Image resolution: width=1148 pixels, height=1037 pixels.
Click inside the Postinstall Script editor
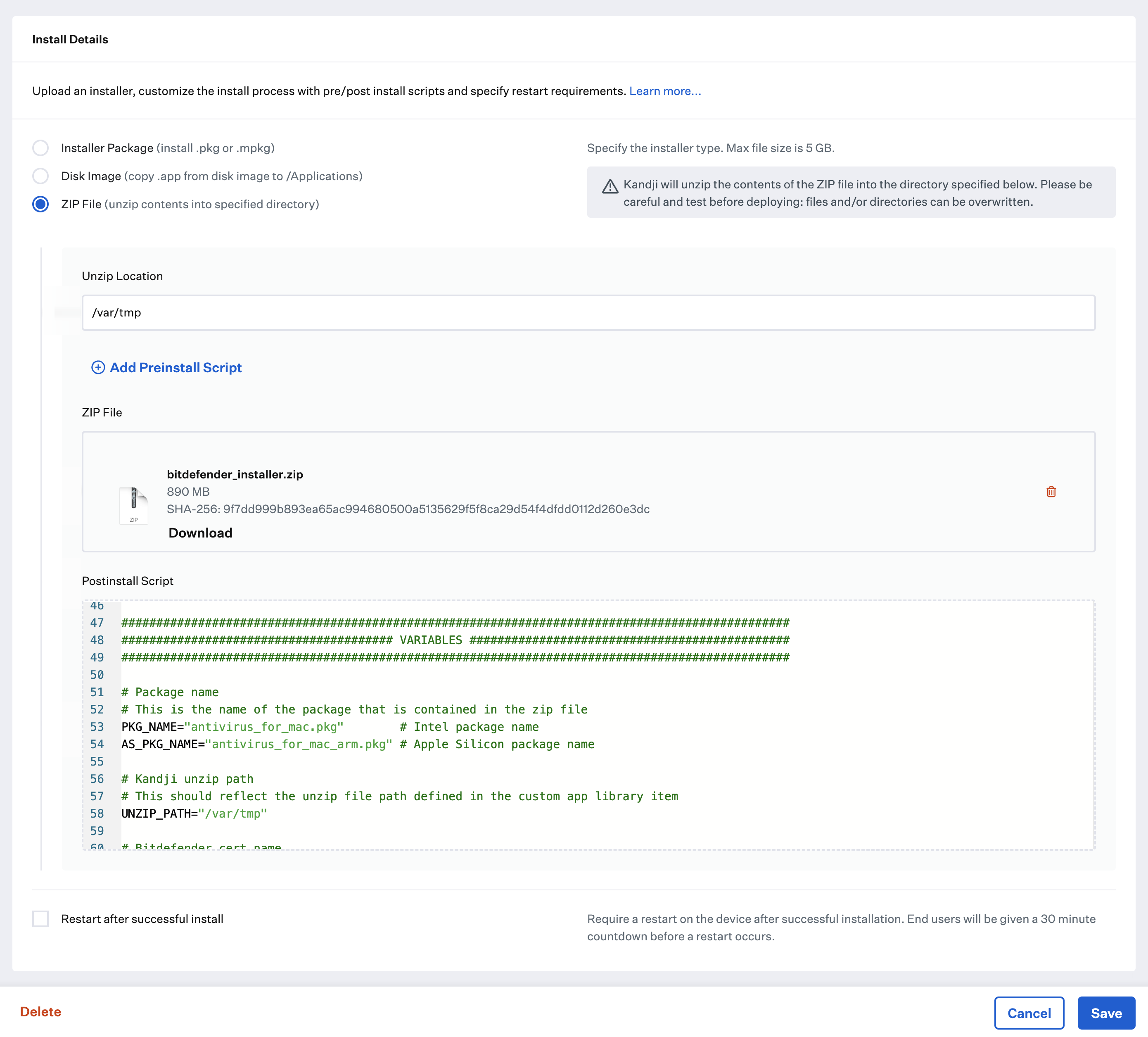(588, 725)
